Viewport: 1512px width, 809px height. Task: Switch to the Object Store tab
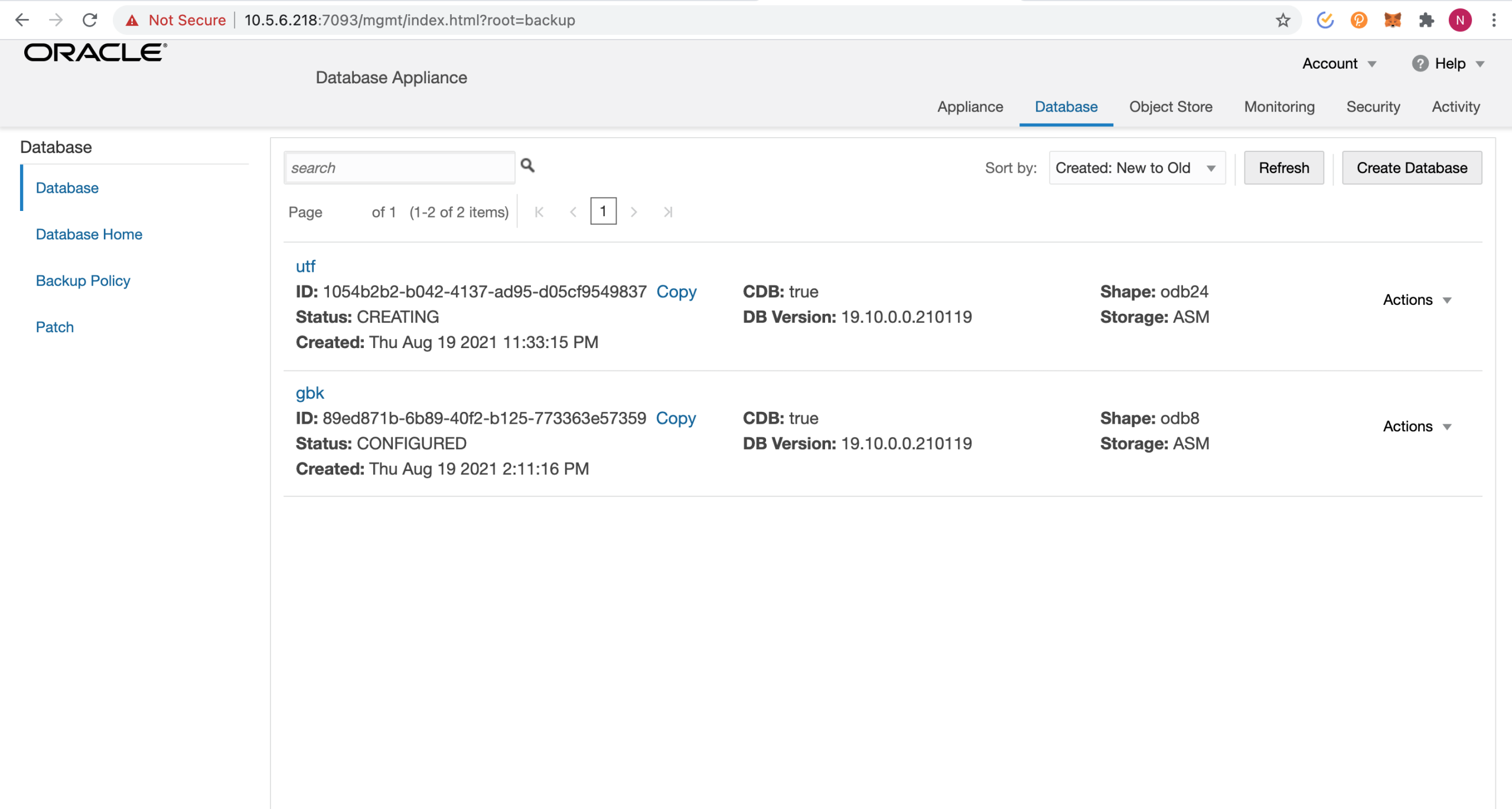tap(1171, 106)
